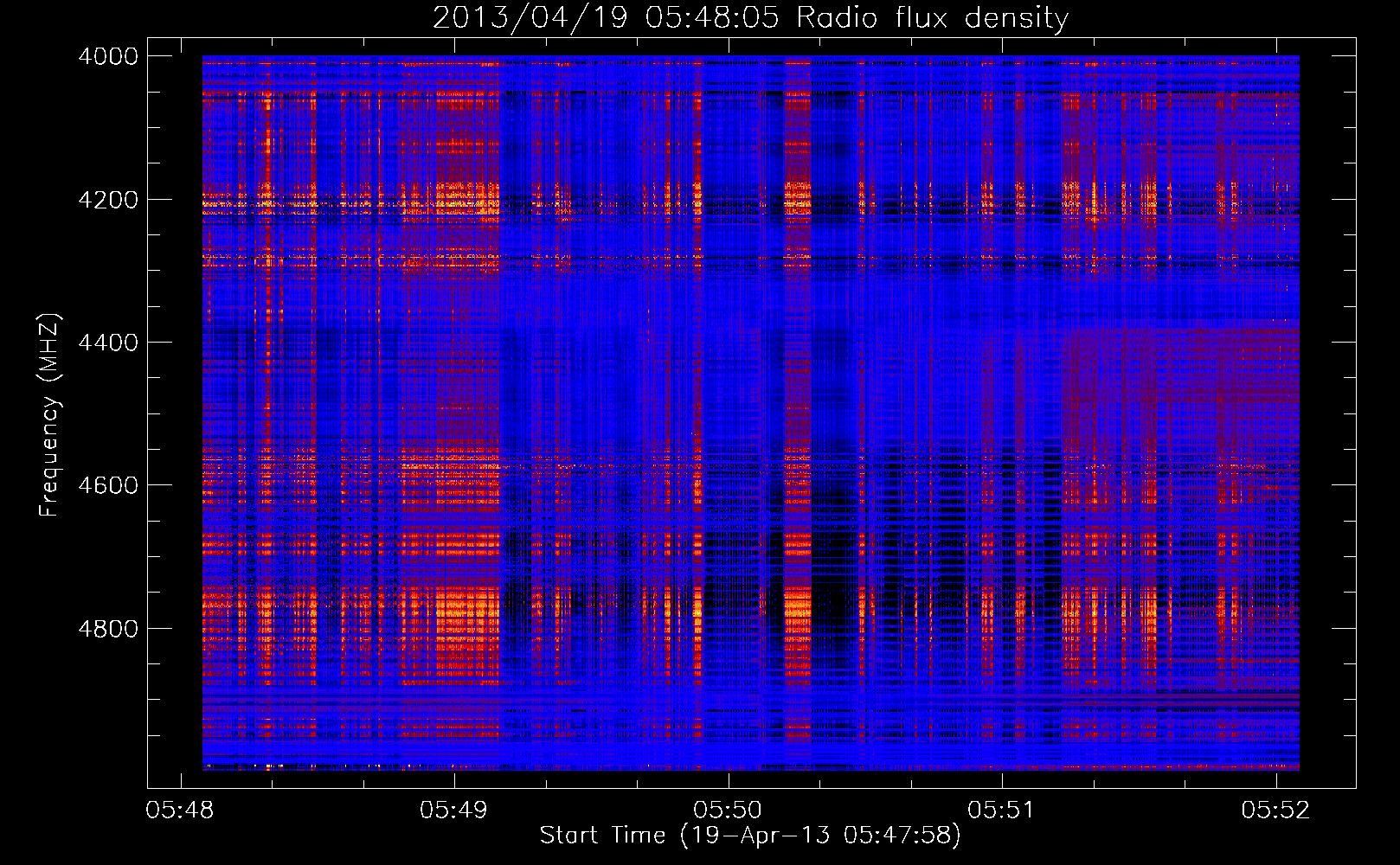Click the 05:51 time axis label

click(x=1001, y=811)
